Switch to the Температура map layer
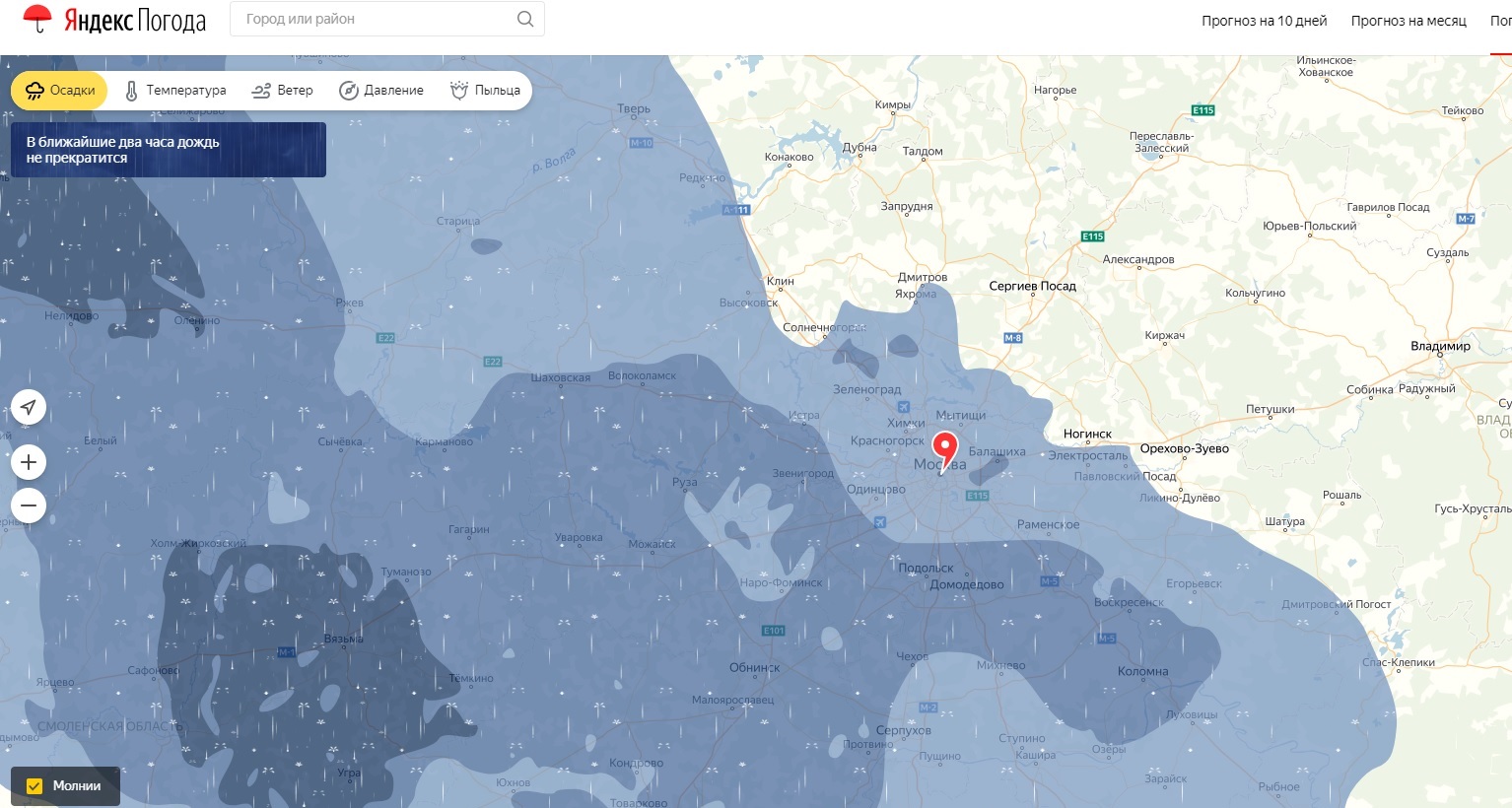The width and height of the screenshot is (1512, 808). point(175,91)
